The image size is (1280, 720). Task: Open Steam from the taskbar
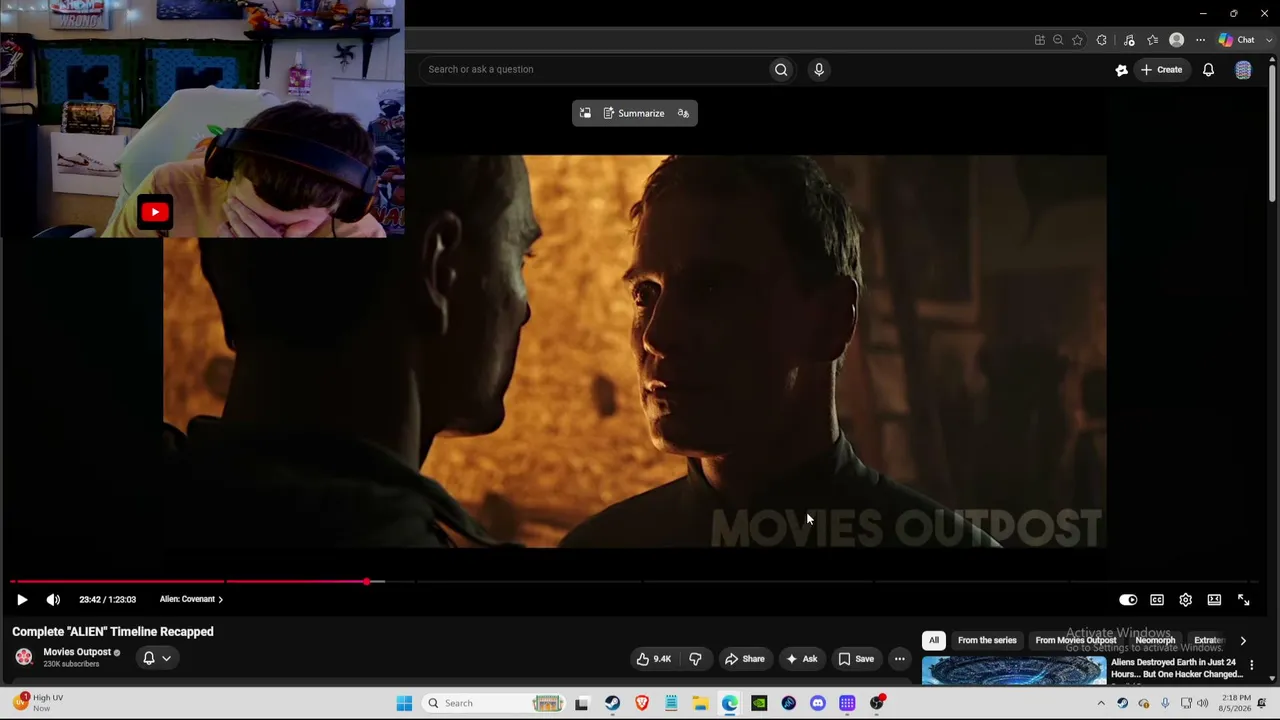(x=612, y=703)
